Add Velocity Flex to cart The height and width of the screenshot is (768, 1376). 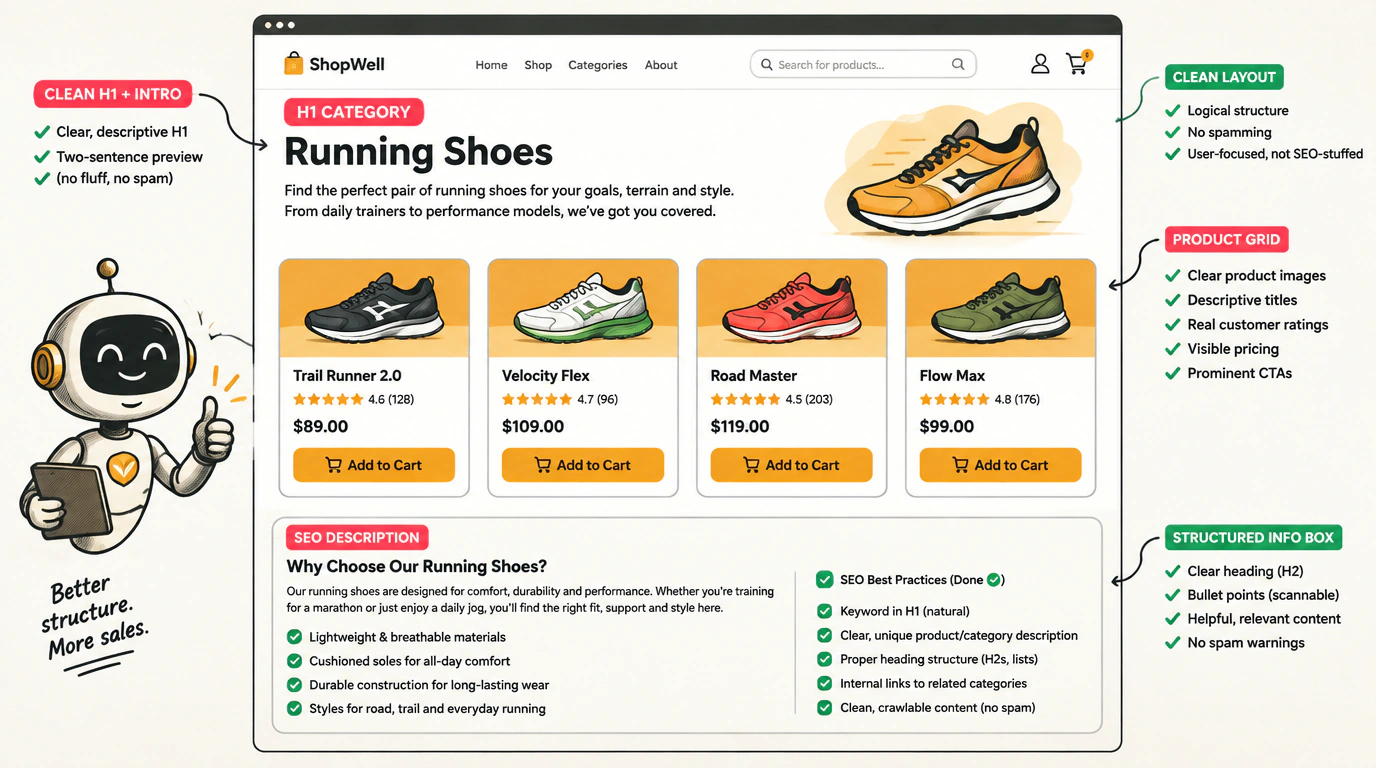583,465
